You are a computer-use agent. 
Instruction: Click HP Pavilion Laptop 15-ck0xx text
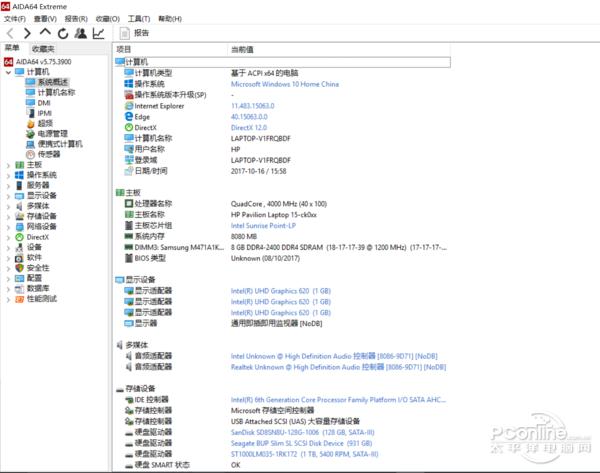point(274,215)
